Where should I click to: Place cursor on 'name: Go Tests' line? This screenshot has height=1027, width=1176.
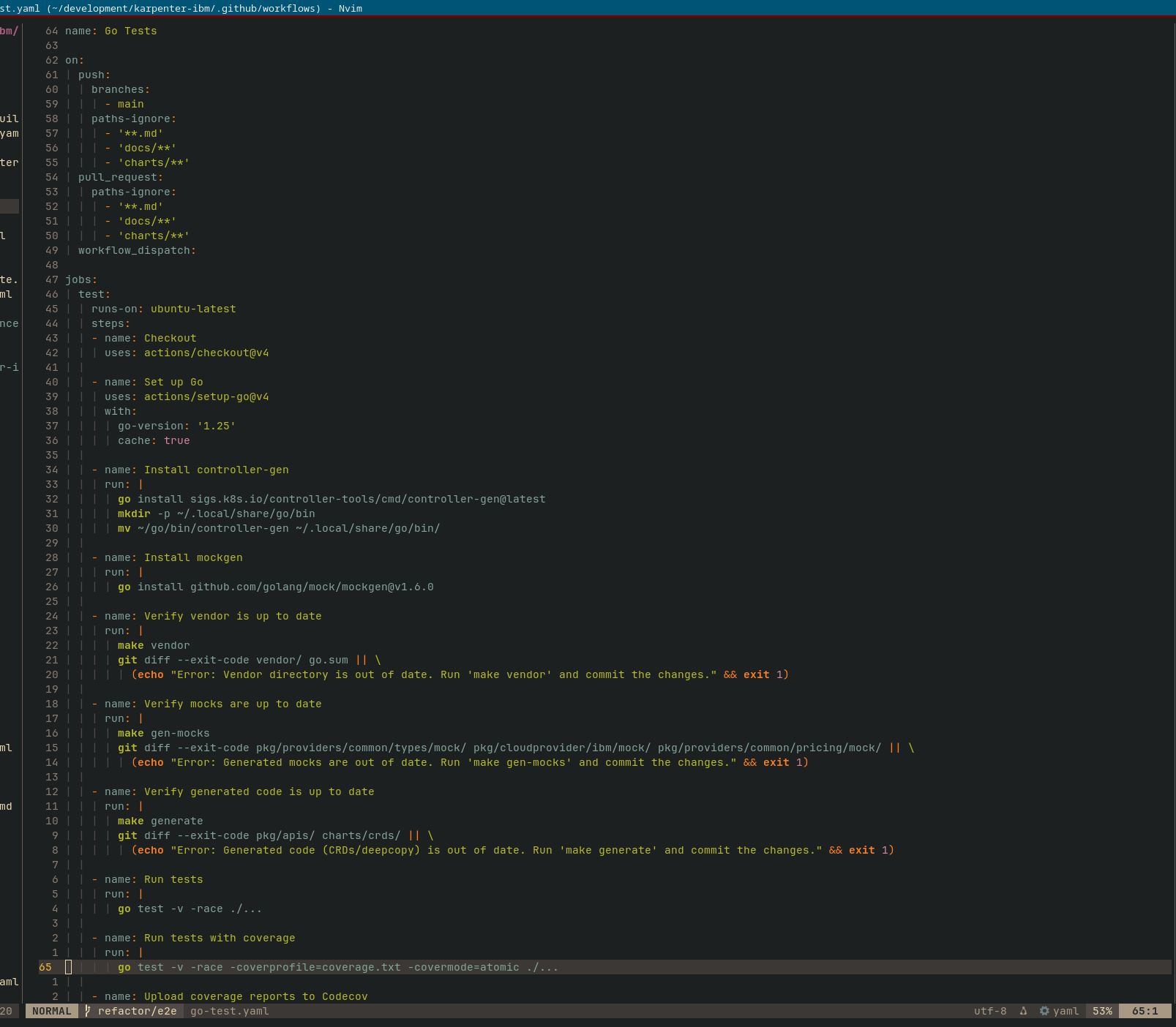pyautogui.click(x=111, y=31)
